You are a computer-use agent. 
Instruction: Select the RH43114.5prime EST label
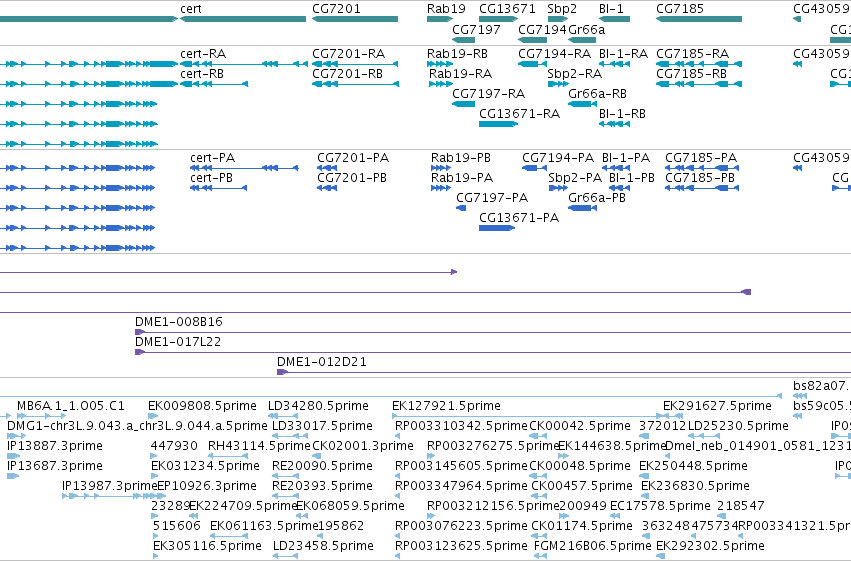(x=259, y=446)
